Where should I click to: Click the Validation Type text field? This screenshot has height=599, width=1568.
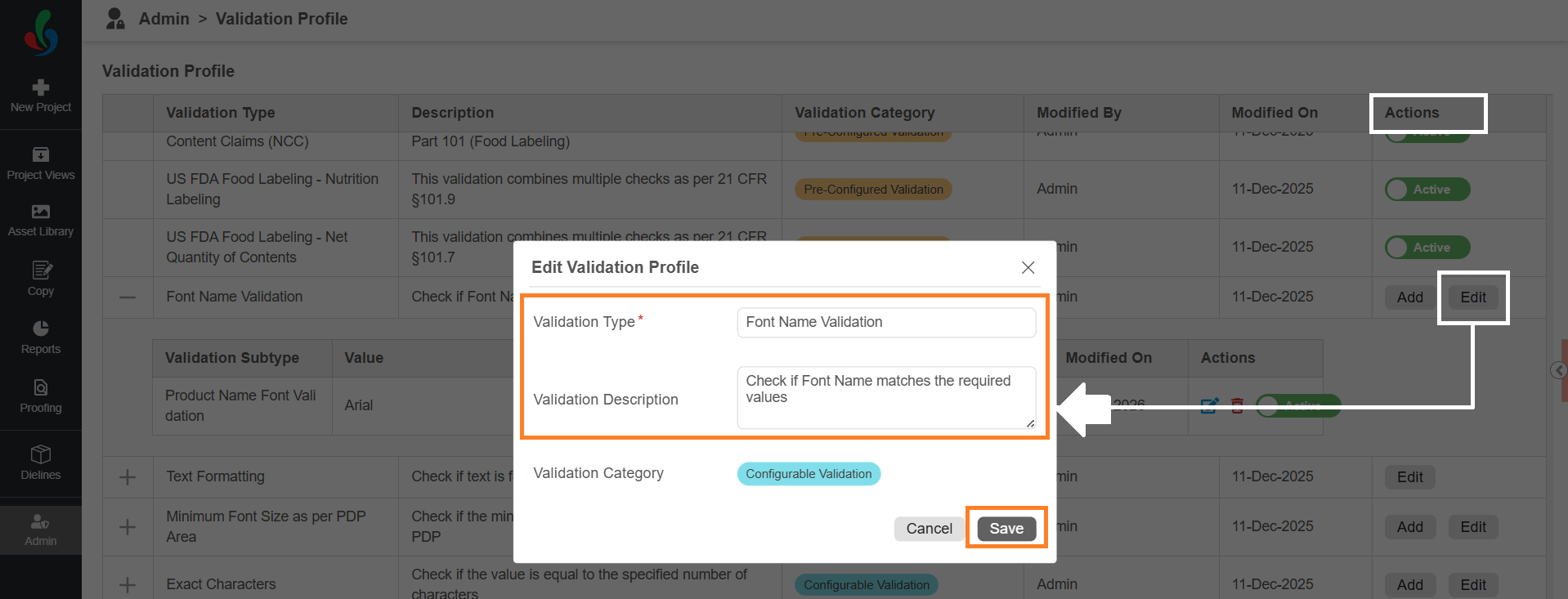pyautogui.click(x=886, y=322)
